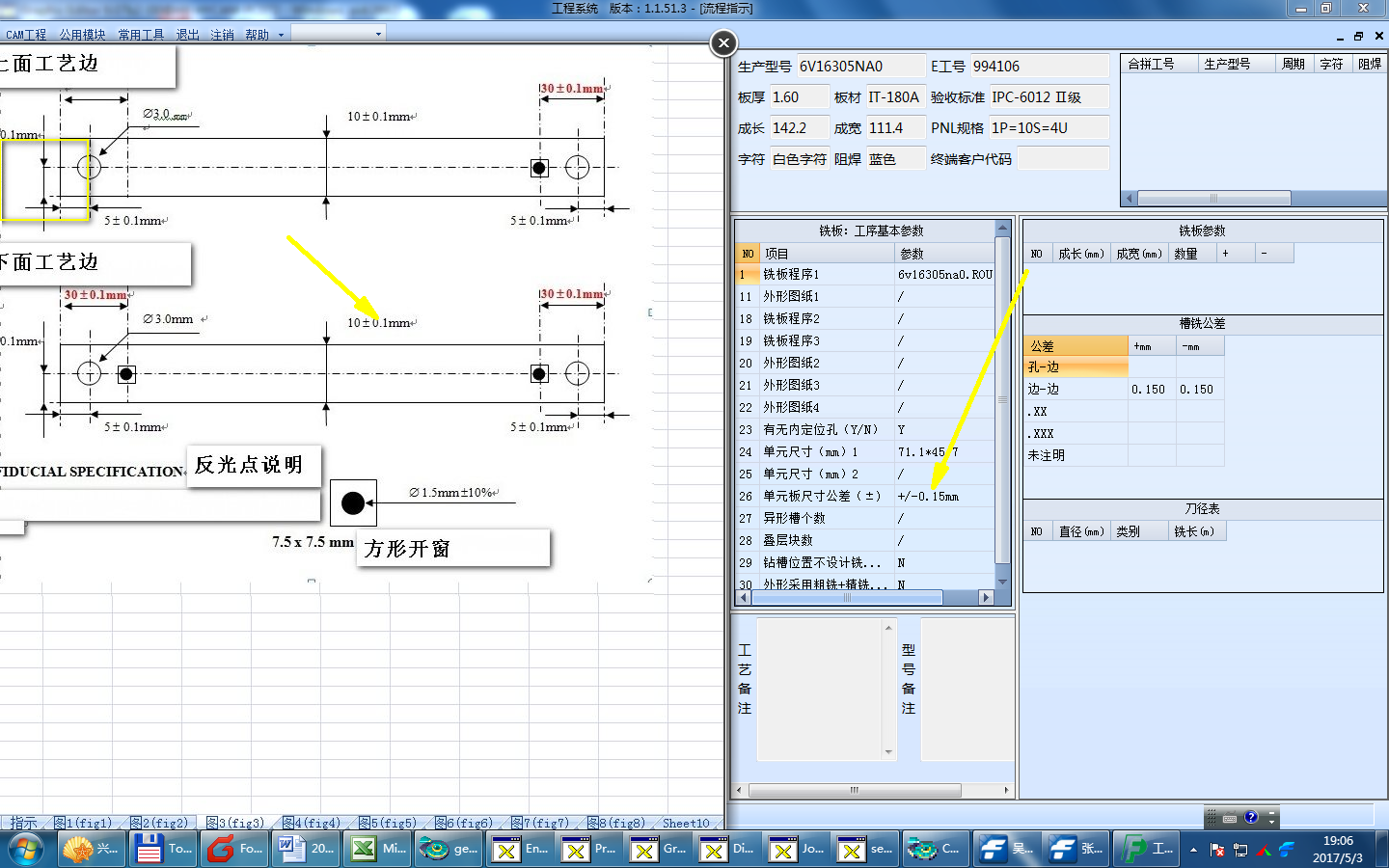
Task: Click left arrow of 合拼工号 list scrollbar
Action: (1130, 199)
